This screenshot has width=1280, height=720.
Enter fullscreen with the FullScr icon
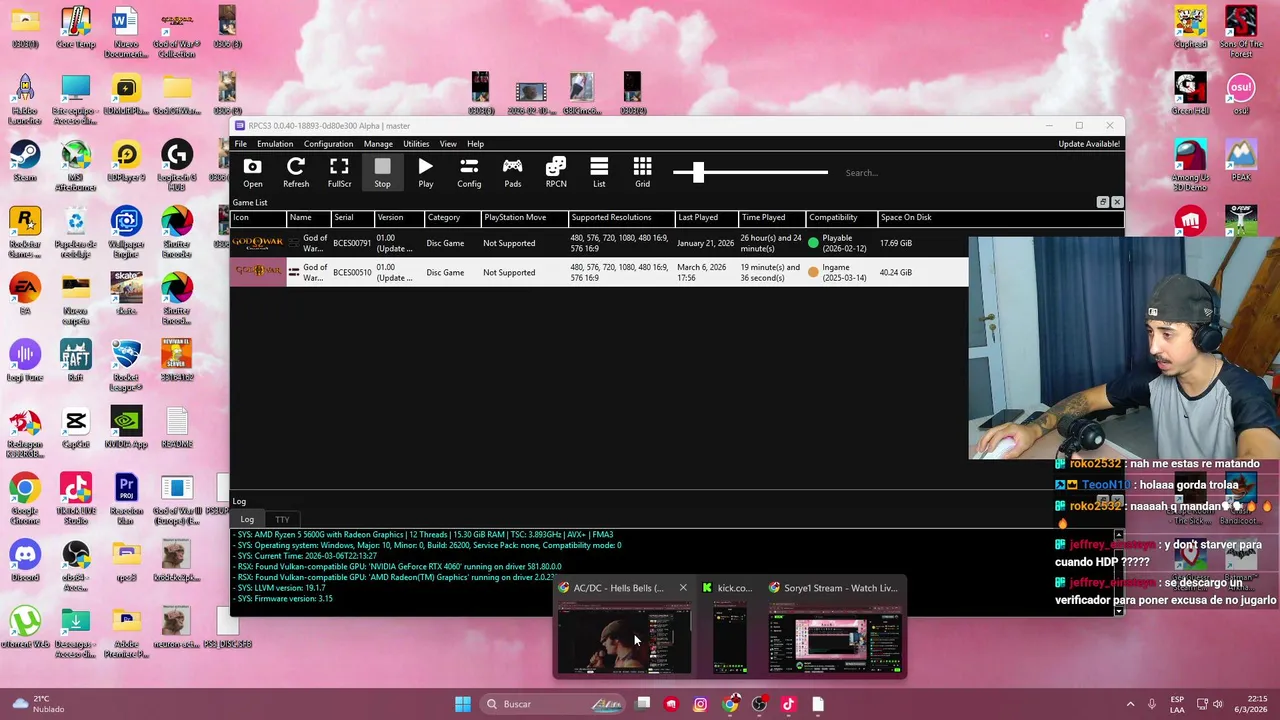point(339,172)
